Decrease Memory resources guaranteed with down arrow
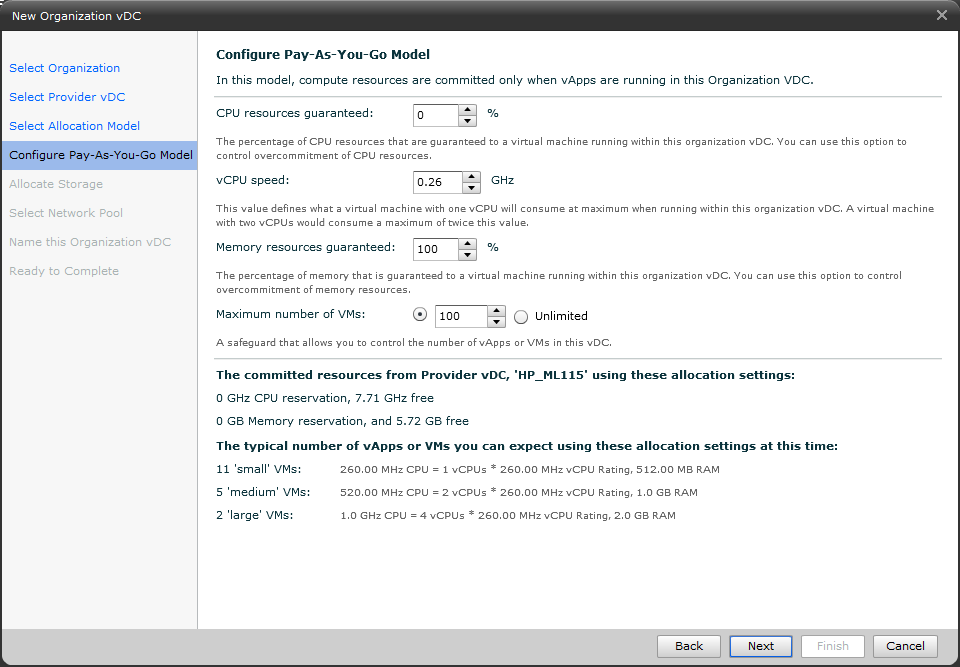Screen dimensions: 960x667 pos(467,254)
